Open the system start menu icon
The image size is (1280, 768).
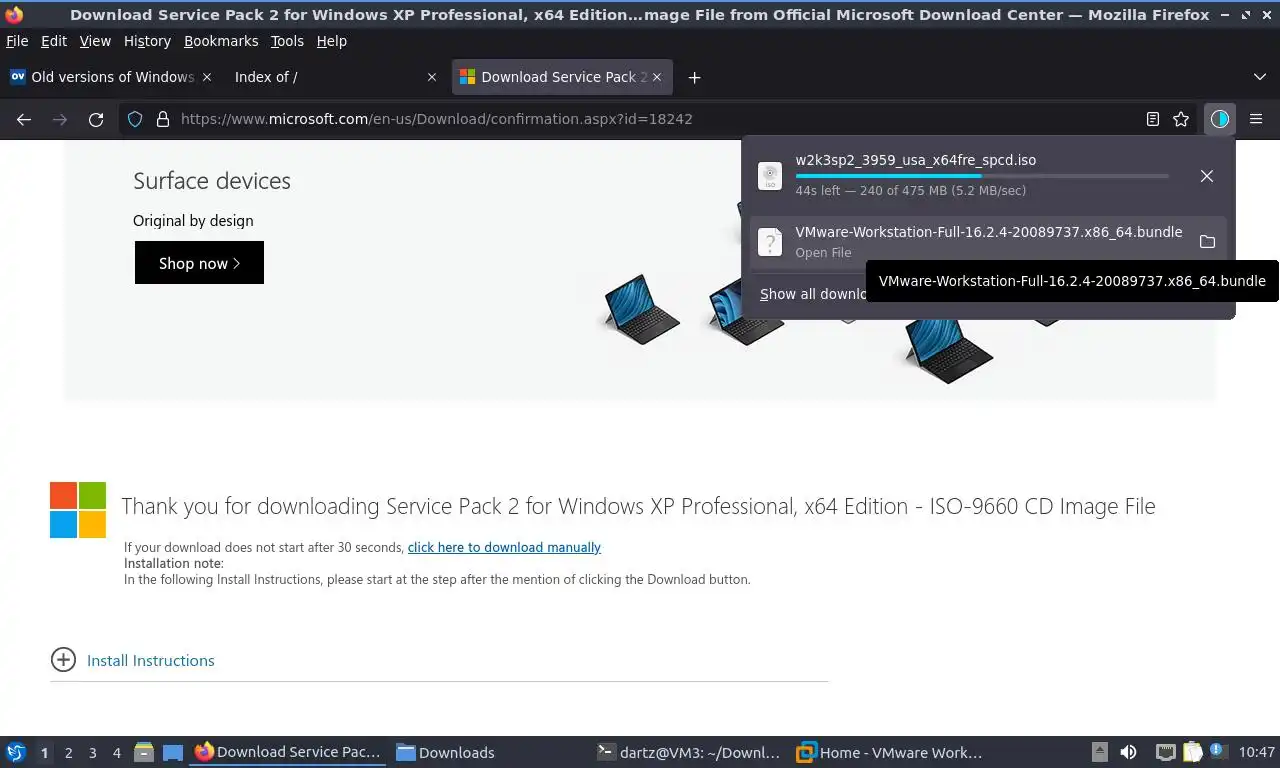click(16, 752)
